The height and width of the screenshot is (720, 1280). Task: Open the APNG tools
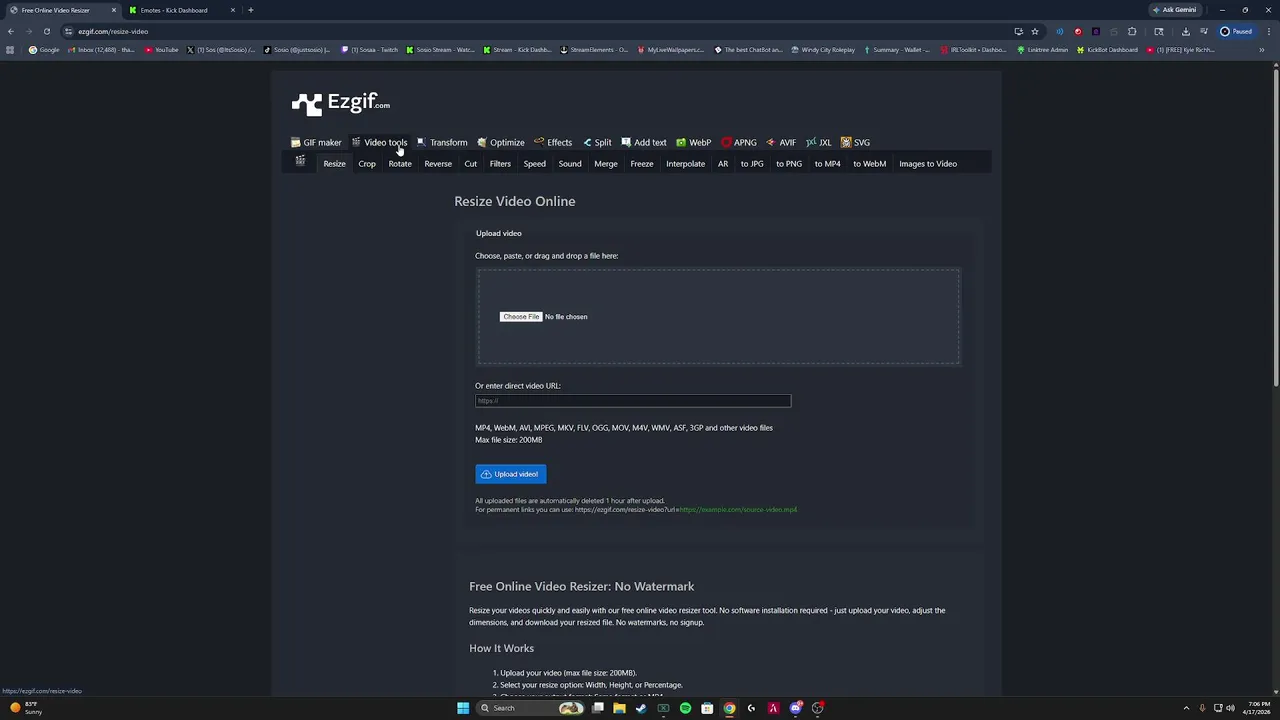pyautogui.click(x=739, y=142)
